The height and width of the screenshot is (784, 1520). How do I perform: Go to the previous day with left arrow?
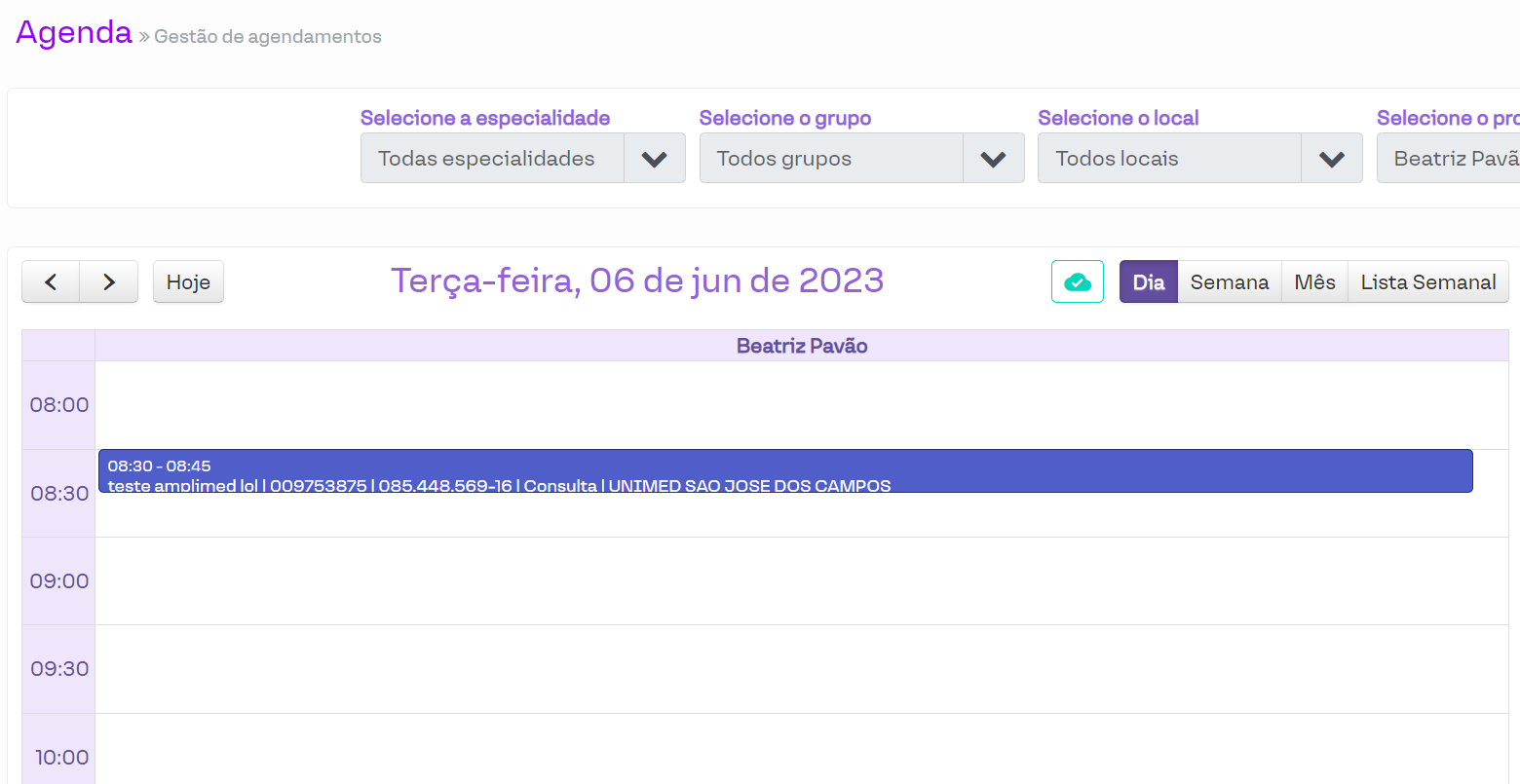[x=51, y=282]
